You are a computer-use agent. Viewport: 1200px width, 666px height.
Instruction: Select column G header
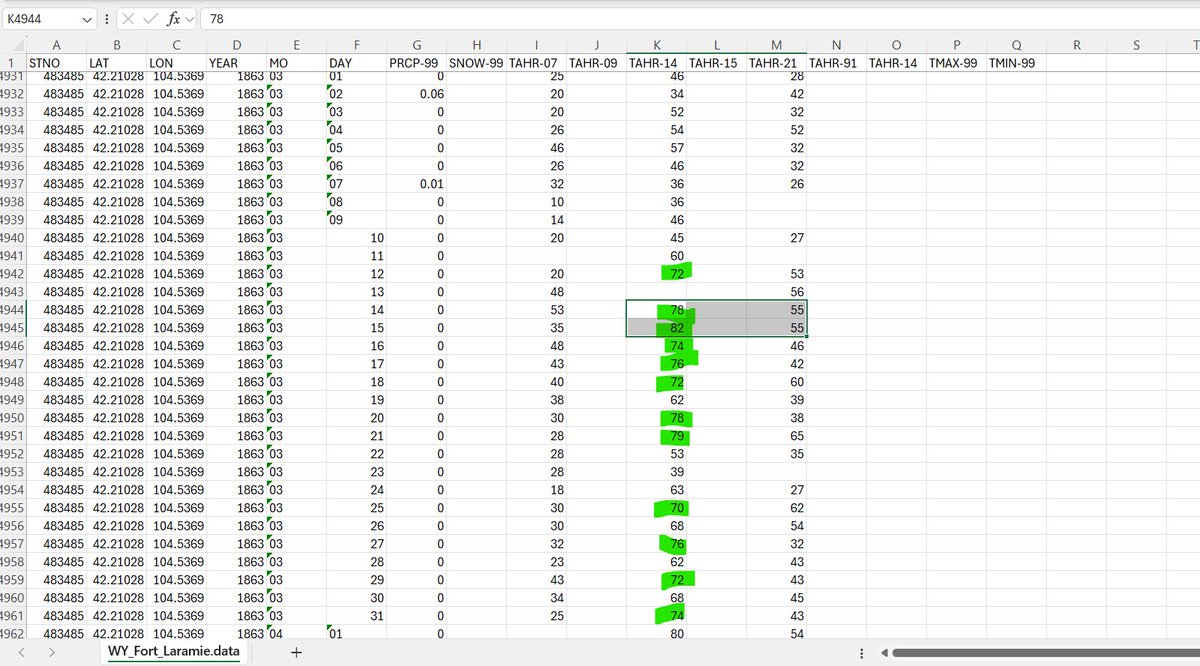tap(416, 45)
